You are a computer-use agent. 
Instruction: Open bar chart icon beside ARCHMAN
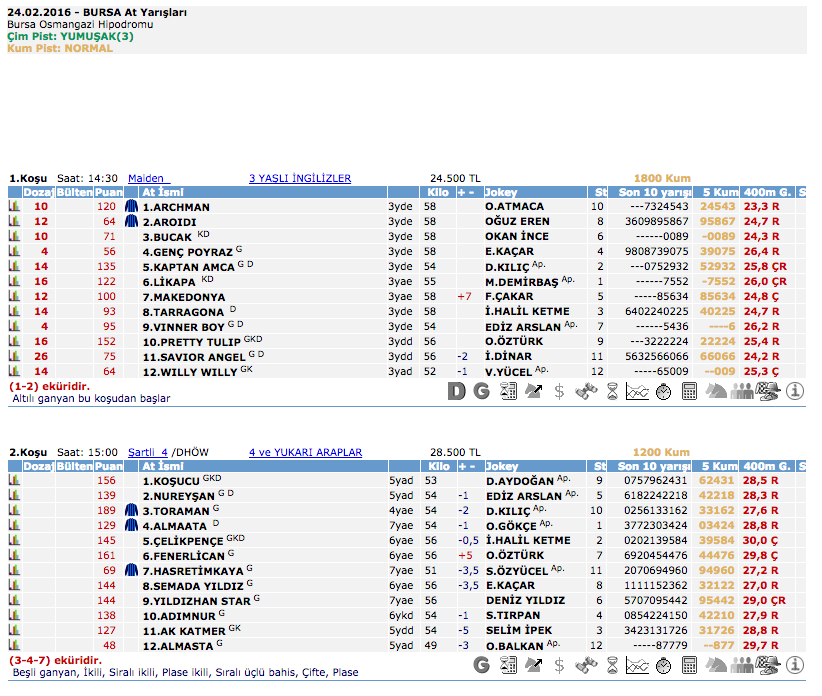pos(15,207)
